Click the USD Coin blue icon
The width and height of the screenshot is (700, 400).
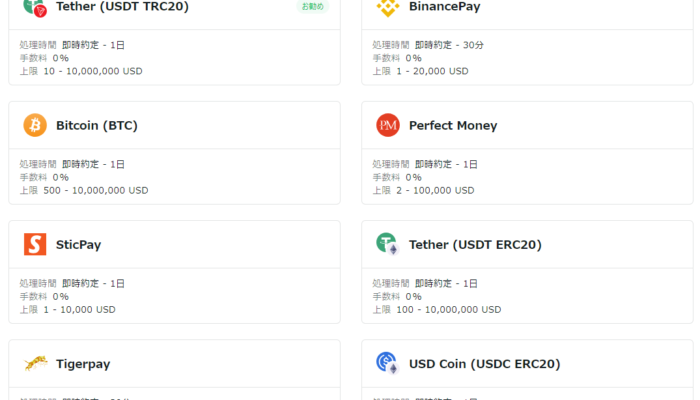click(387, 363)
